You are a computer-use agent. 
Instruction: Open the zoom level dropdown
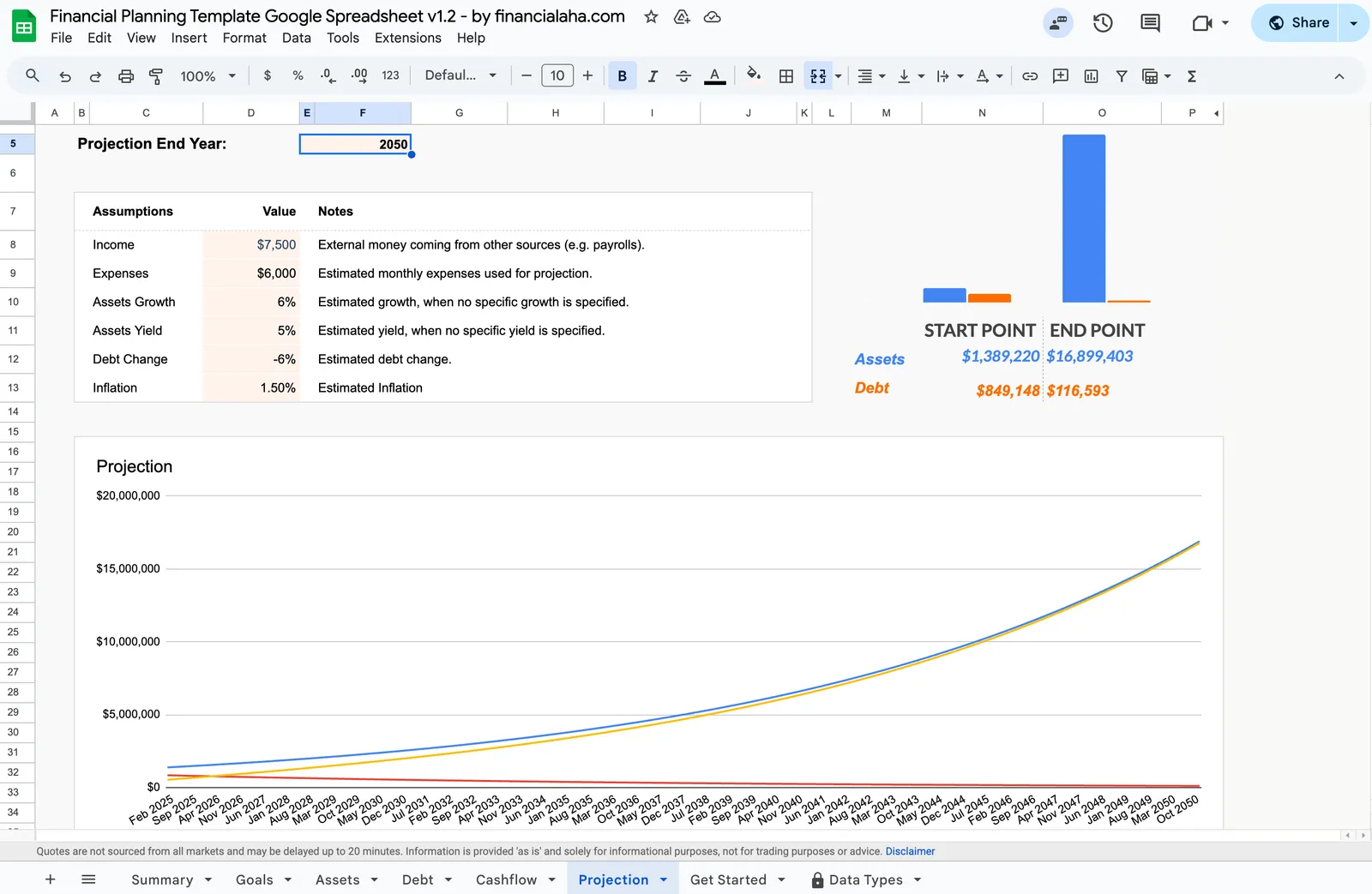click(x=206, y=75)
